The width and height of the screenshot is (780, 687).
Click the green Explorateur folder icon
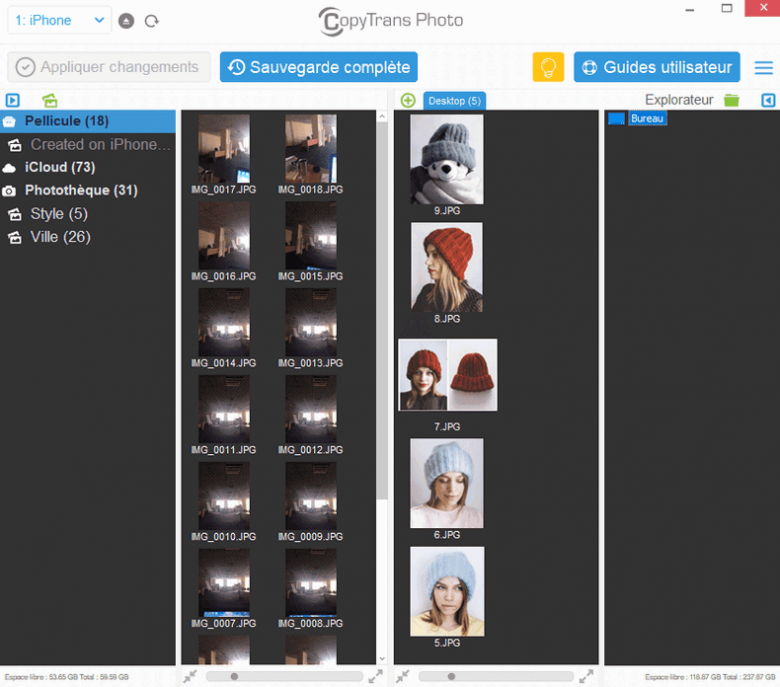(732, 100)
